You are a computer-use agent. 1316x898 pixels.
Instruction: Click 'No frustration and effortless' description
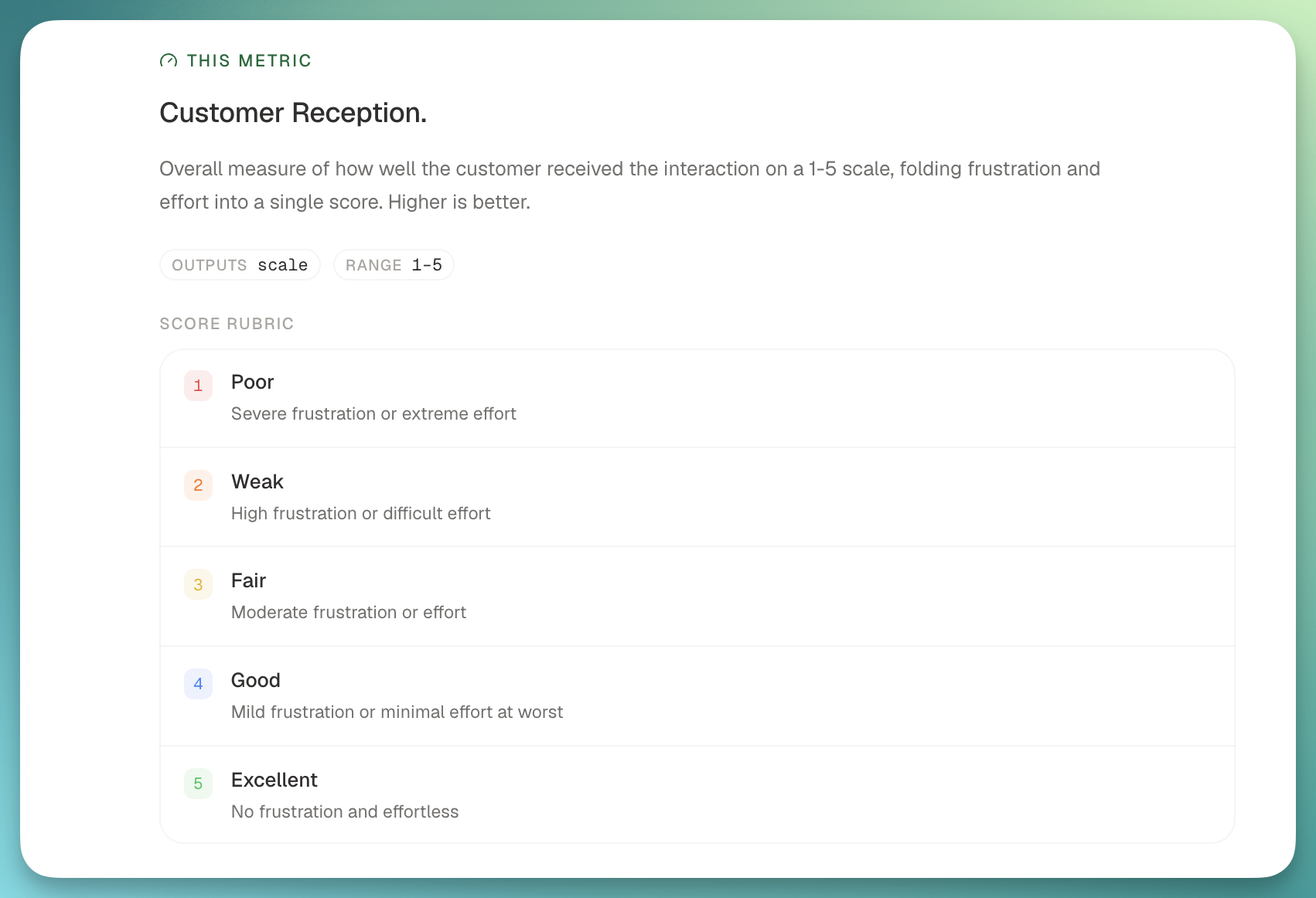[345, 811]
